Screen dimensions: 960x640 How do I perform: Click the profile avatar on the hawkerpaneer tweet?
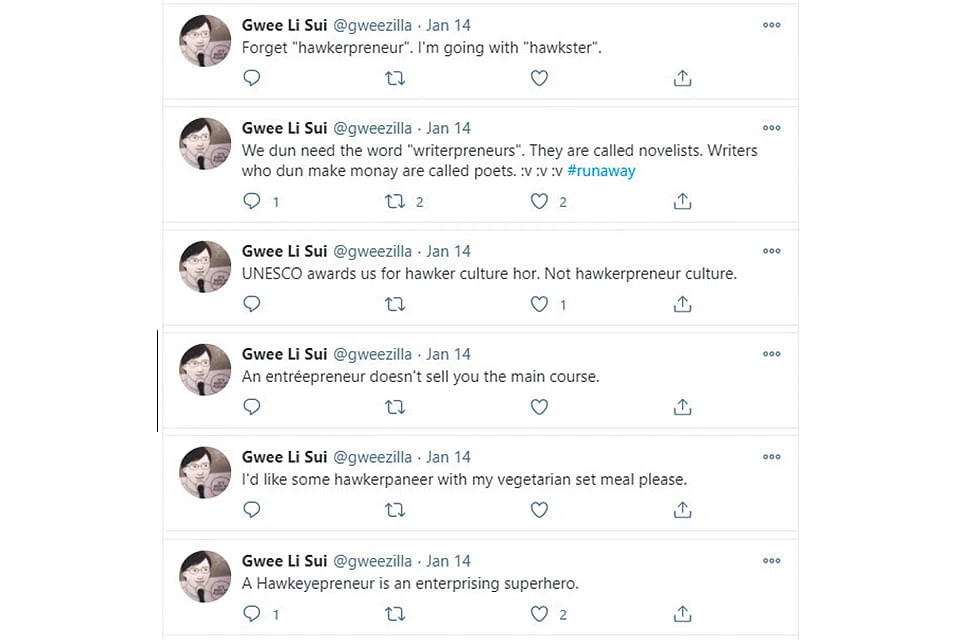[x=205, y=473]
